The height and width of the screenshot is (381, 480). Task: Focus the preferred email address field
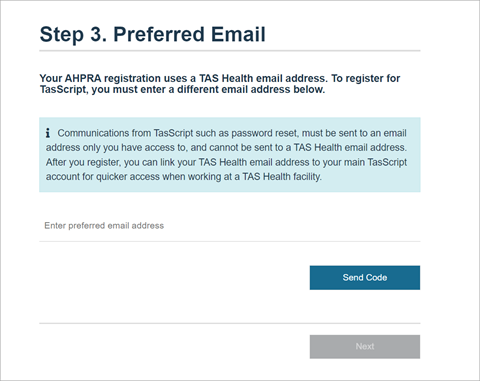tap(230, 226)
